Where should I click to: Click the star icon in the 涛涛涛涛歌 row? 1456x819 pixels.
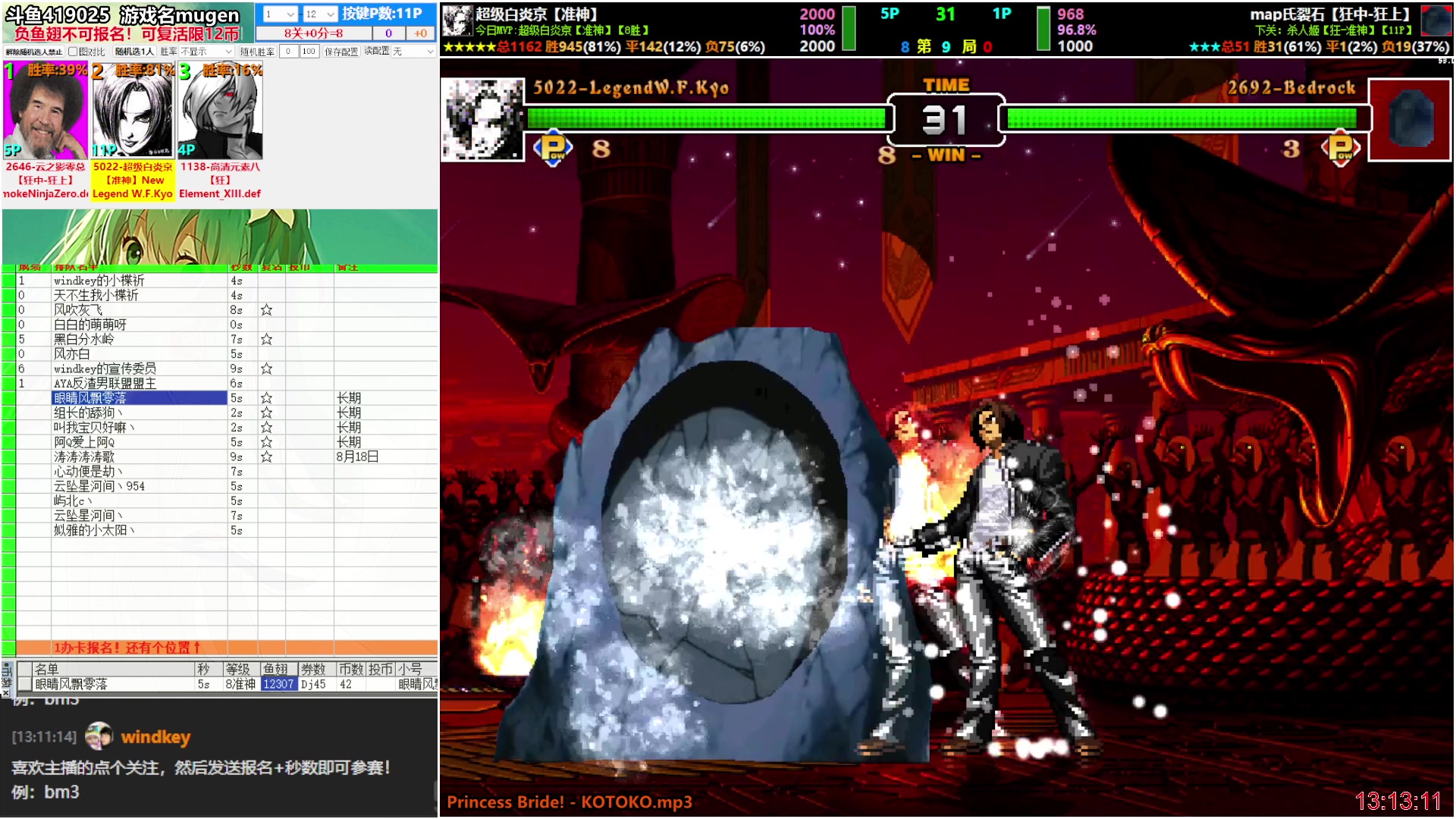point(266,457)
